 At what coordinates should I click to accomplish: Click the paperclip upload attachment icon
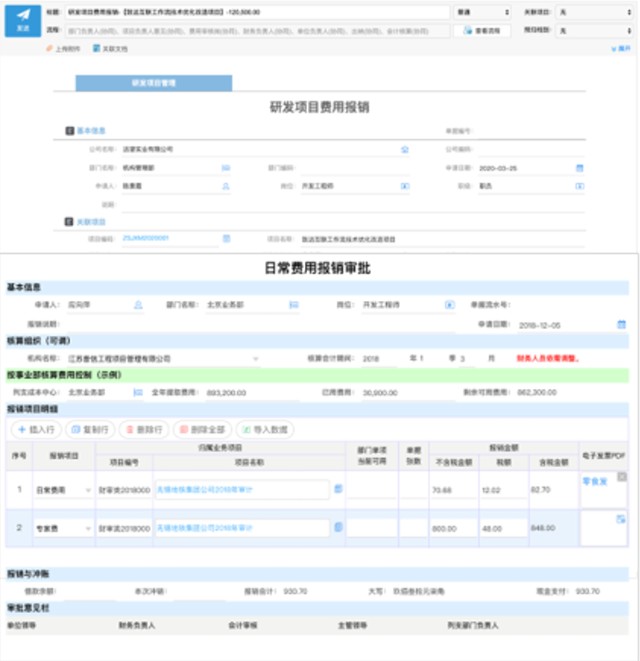point(49,48)
